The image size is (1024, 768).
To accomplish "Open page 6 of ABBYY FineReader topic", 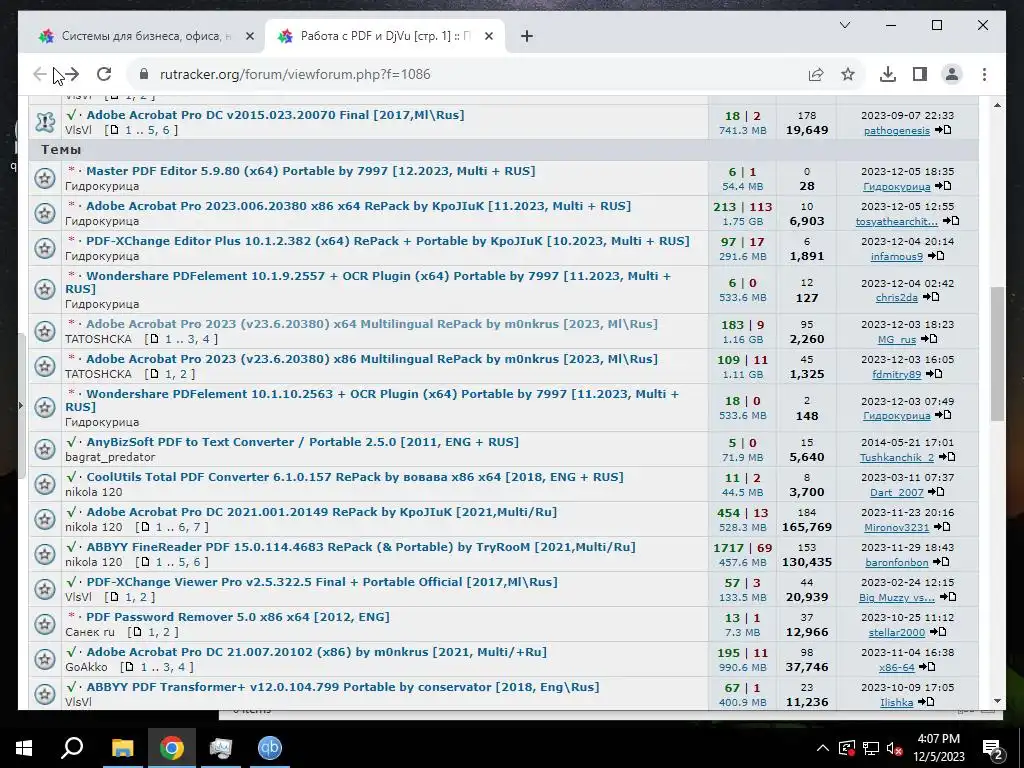I will pos(199,562).
